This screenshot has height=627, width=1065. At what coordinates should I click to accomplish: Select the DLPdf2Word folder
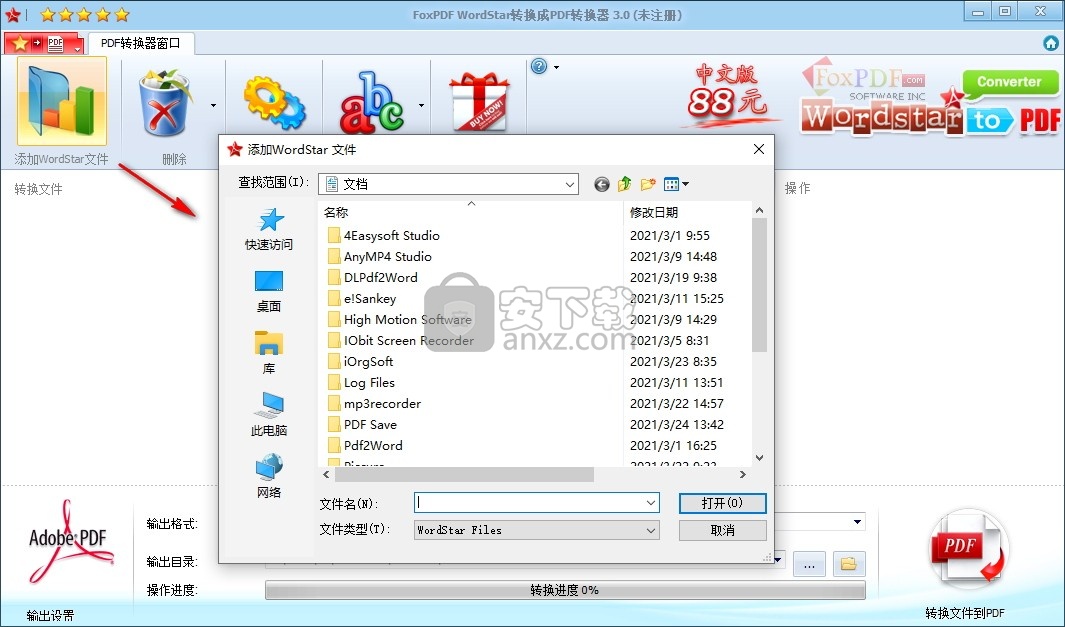point(373,278)
